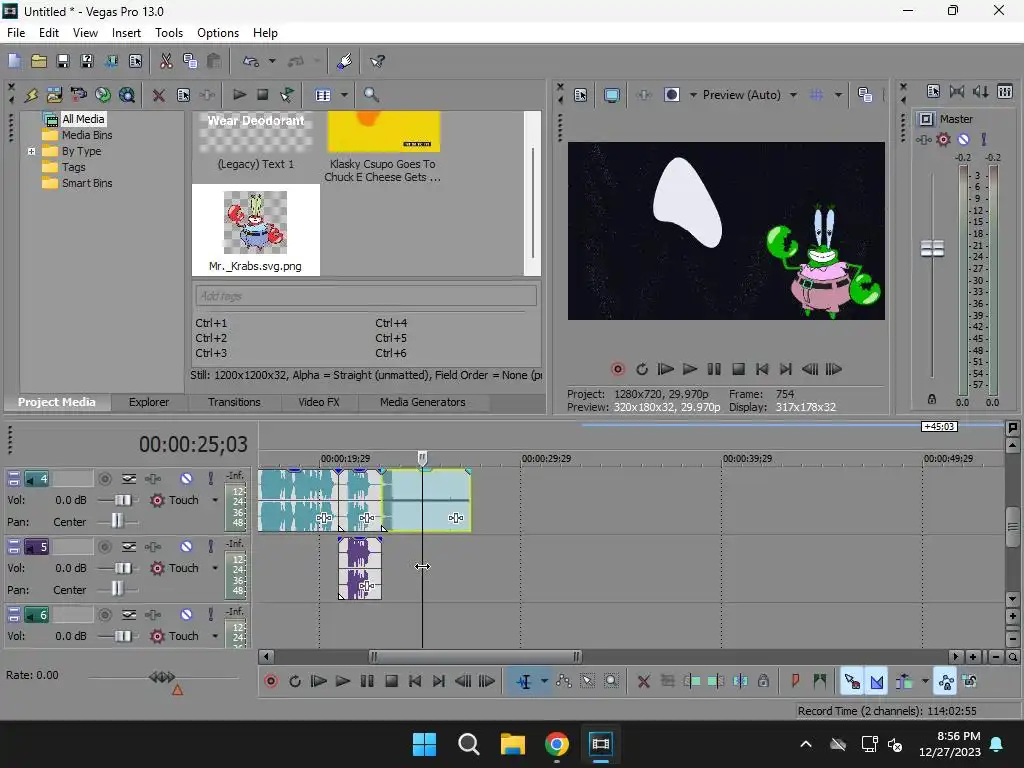Image resolution: width=1024 pixels, height=768 pixels.
Task: Click the Lock event padlock icon
Action: point(763,681)
